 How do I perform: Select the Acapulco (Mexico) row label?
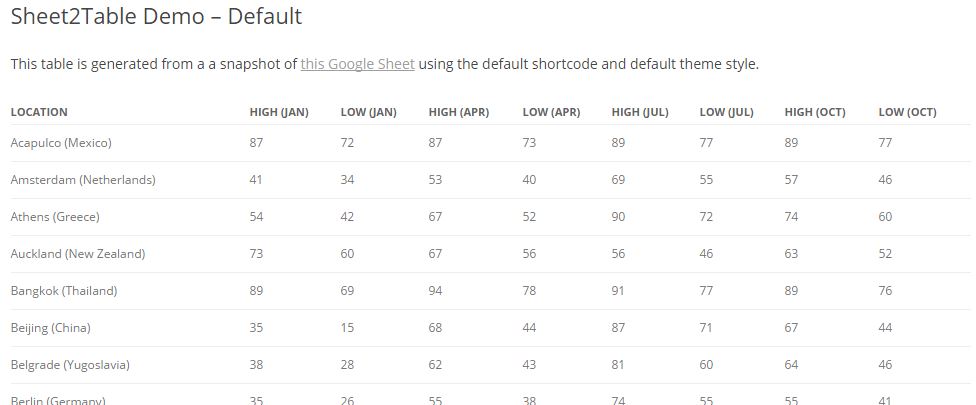[61, 143]
